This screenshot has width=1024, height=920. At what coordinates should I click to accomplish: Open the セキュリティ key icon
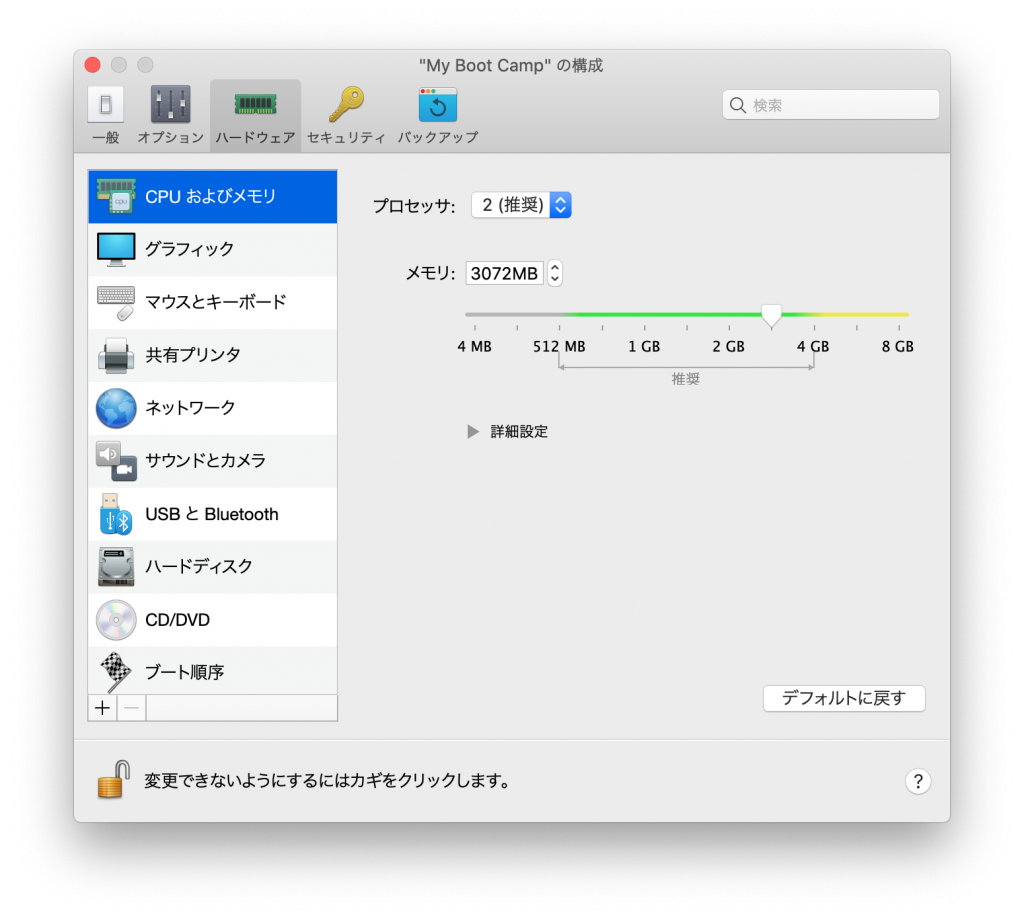[346, 104]
